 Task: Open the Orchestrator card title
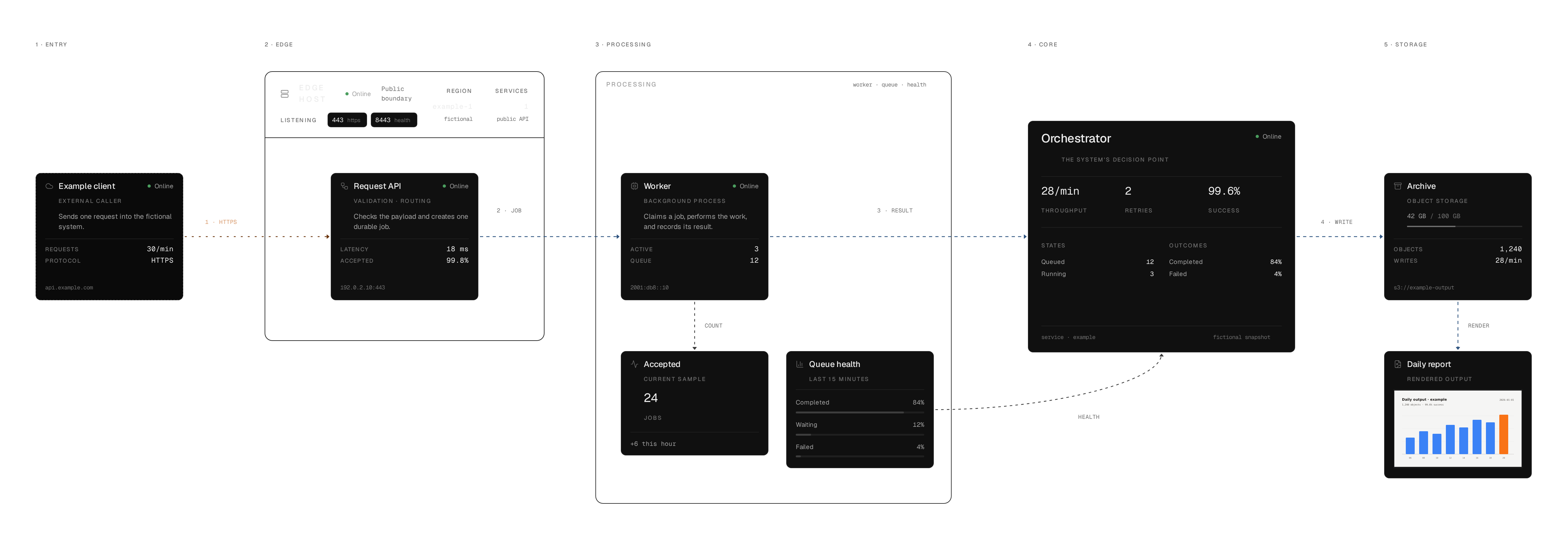tap(1076, 138)
